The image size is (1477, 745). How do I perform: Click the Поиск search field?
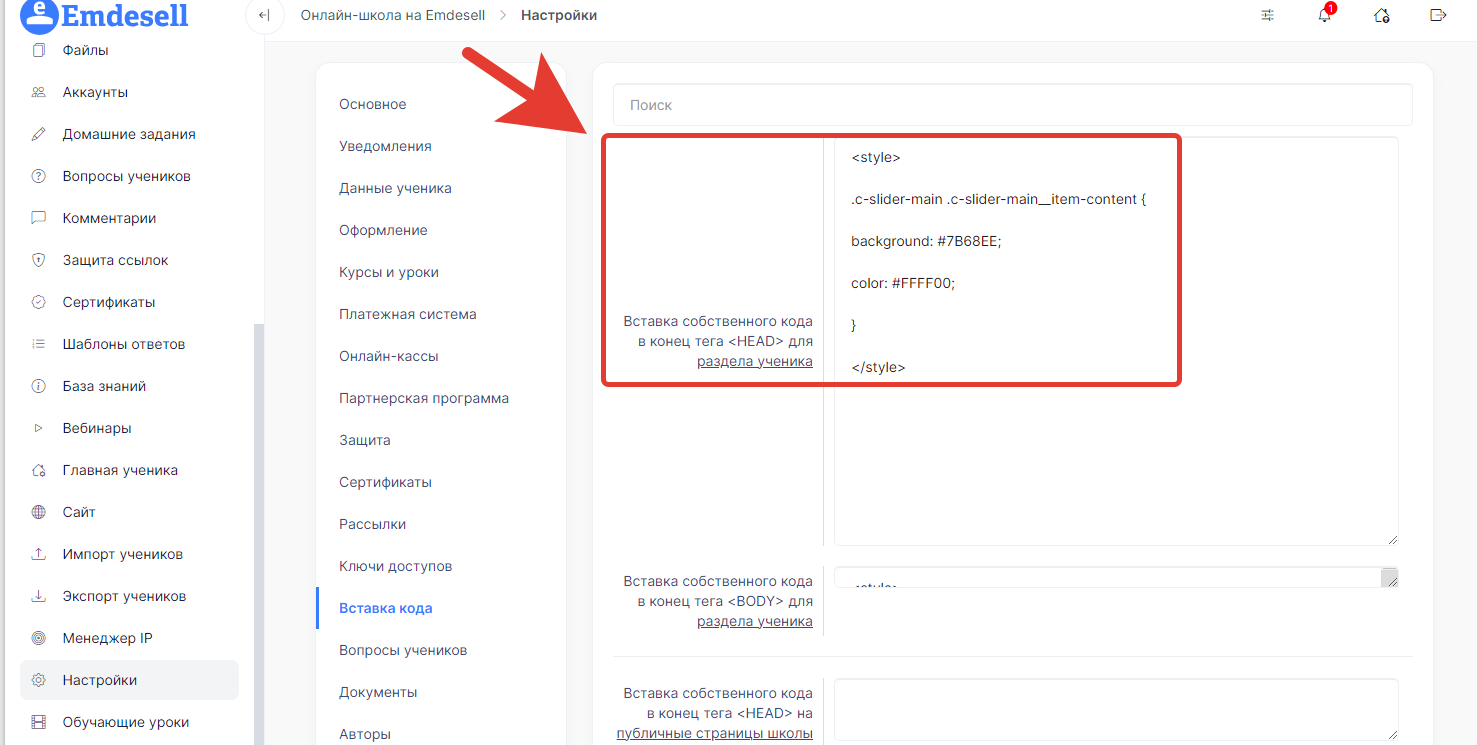click(x=1012, y=105)
